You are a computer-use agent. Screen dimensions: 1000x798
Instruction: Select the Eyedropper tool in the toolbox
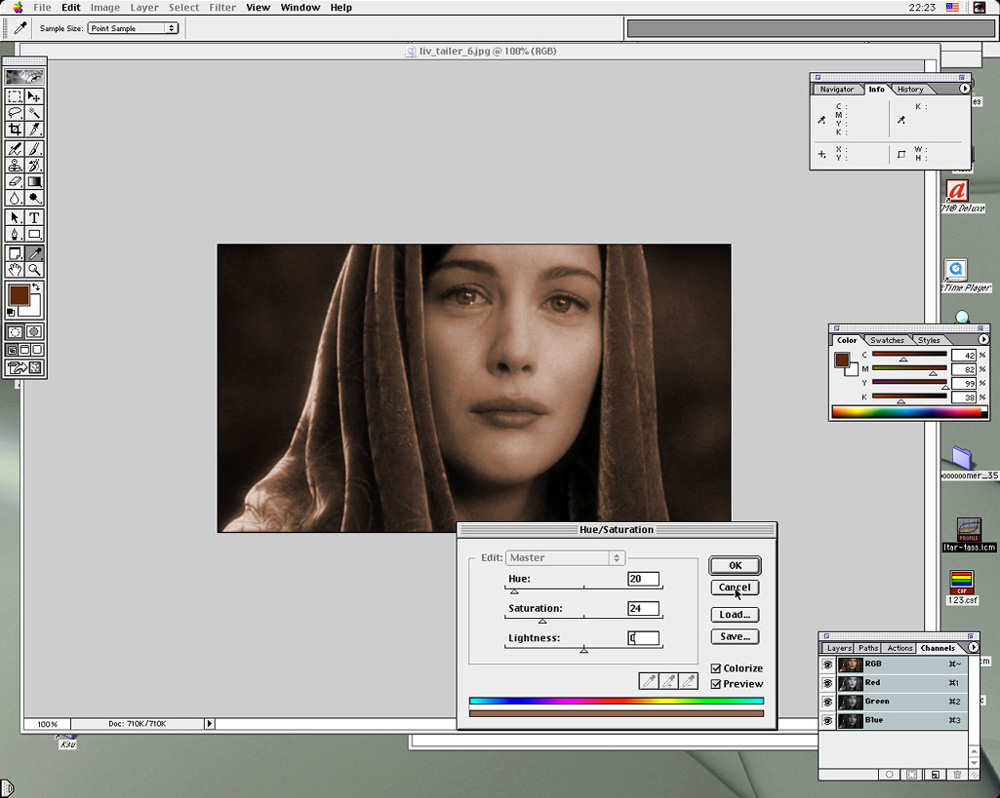tap(34, 253)
